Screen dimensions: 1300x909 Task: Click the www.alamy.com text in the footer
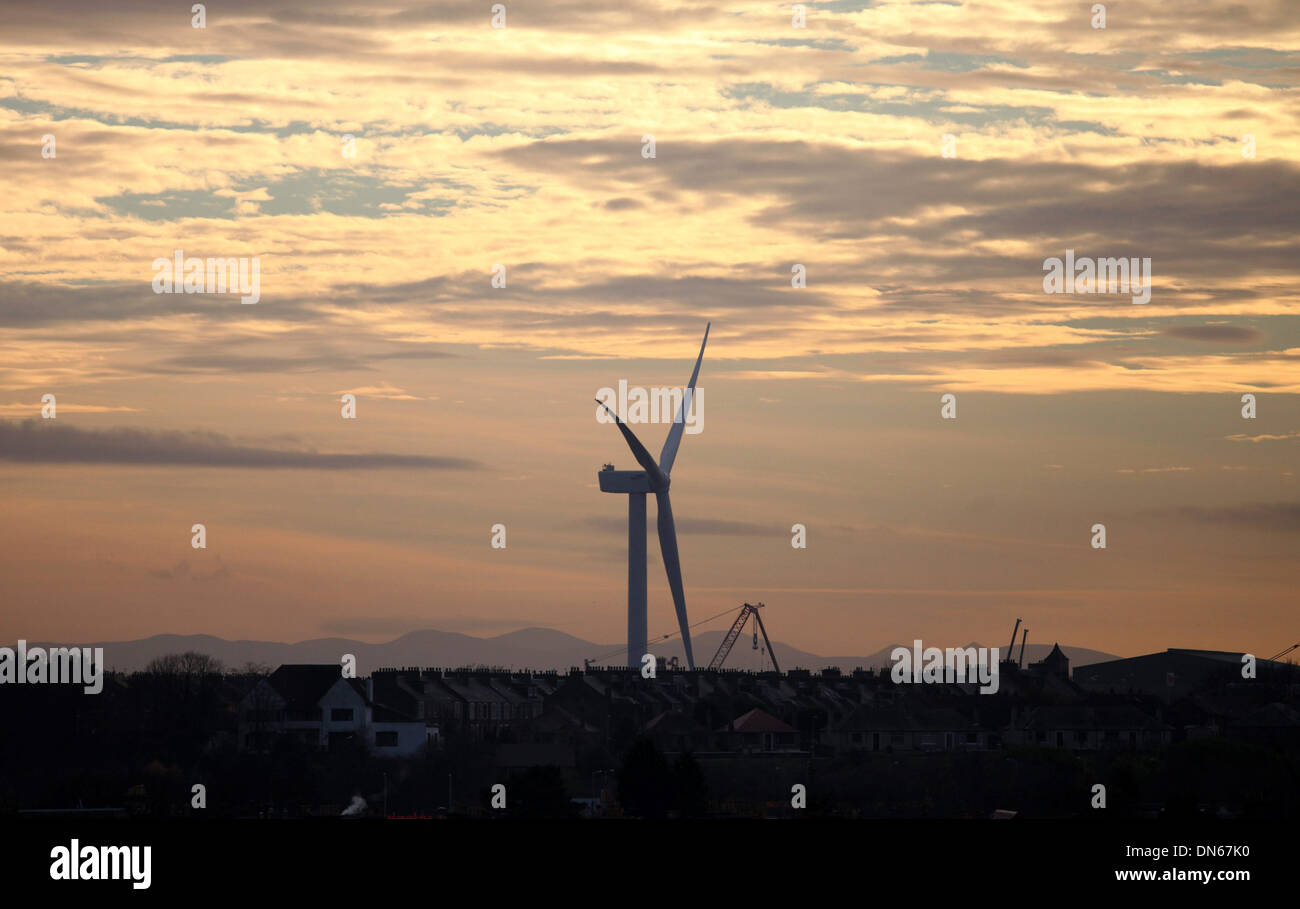pyautogui.click(x=1181, y=875)
